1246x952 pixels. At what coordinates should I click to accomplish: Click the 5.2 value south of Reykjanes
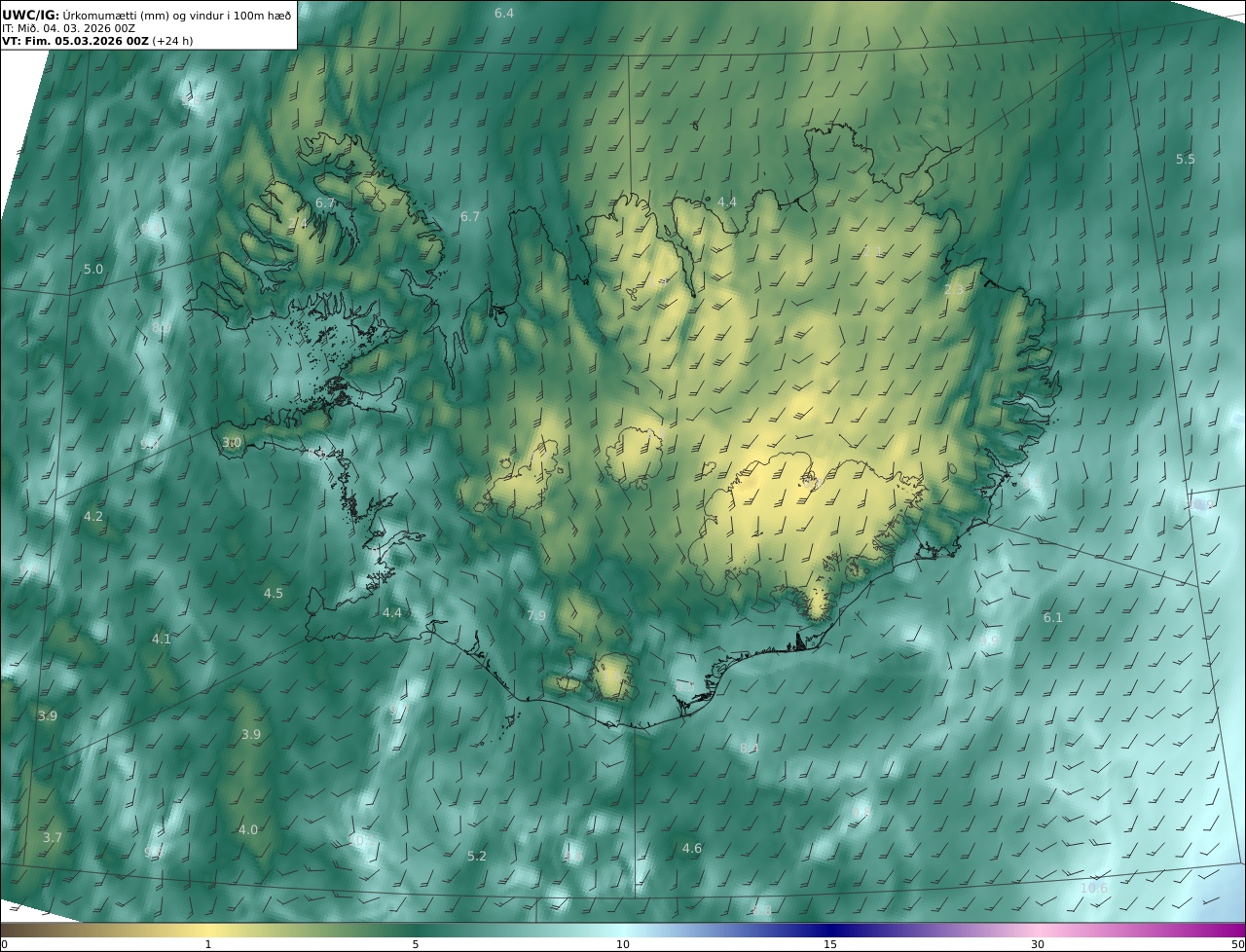point(477,856)
